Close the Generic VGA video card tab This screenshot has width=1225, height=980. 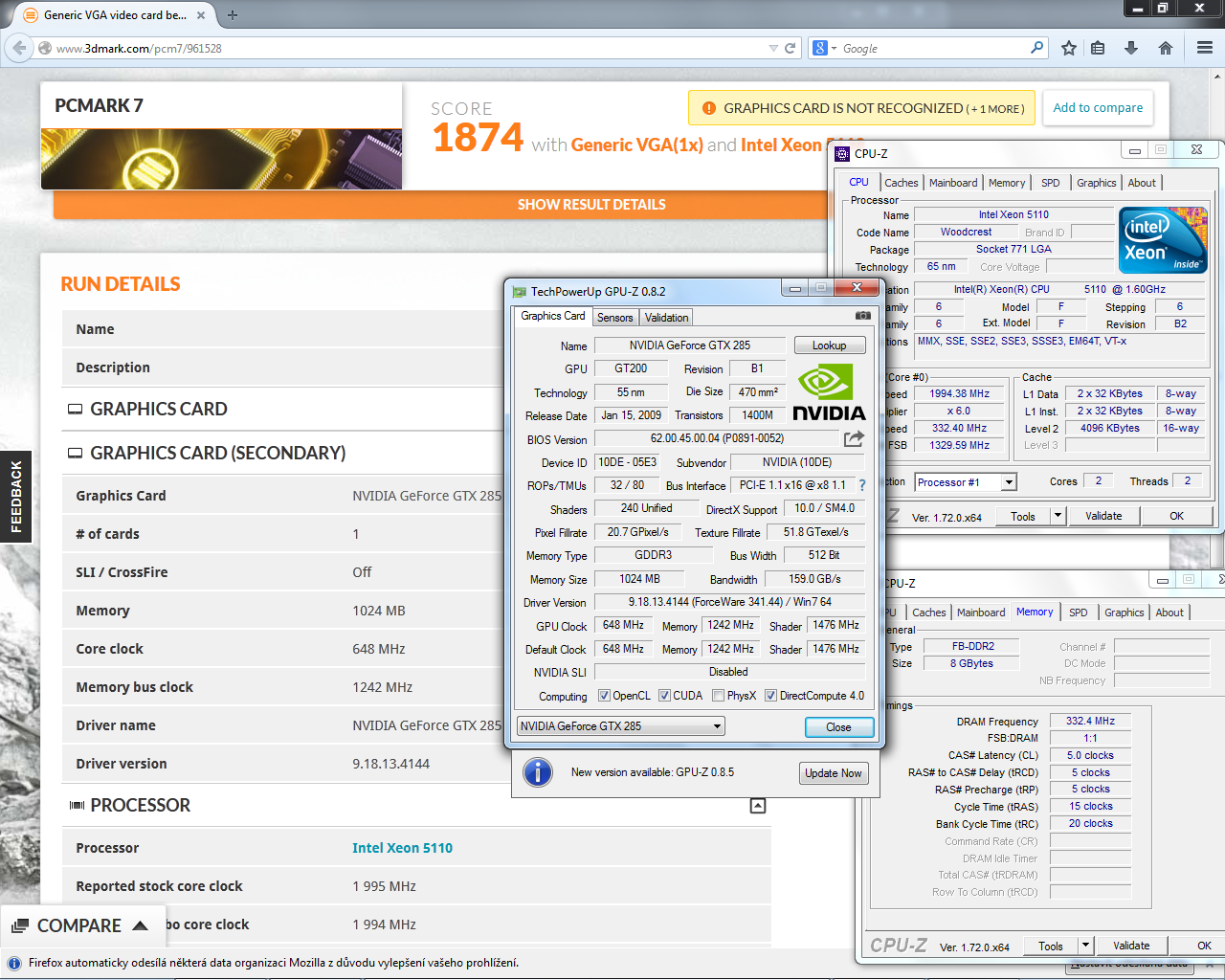(x=201, y=15)
